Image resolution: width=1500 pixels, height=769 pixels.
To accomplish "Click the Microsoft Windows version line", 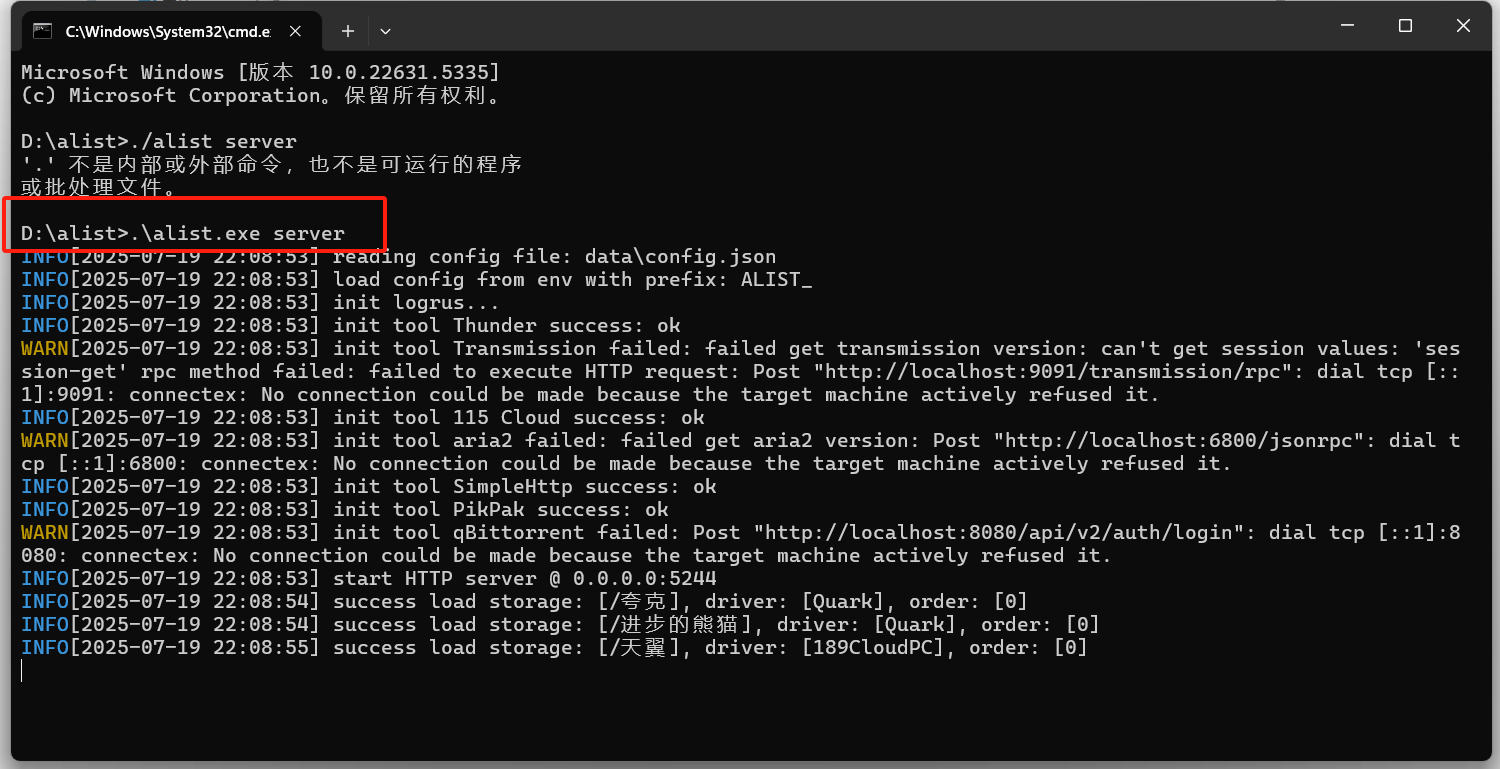I will pos(260,72).
